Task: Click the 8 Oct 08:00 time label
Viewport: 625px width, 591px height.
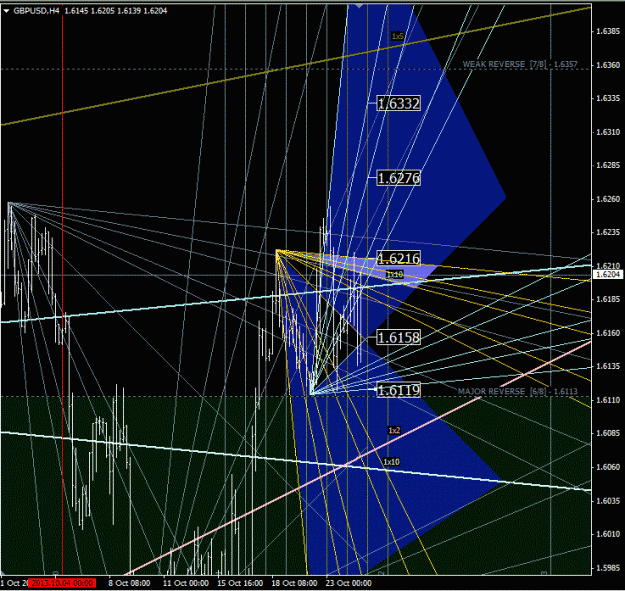Action: pos(129,583)
